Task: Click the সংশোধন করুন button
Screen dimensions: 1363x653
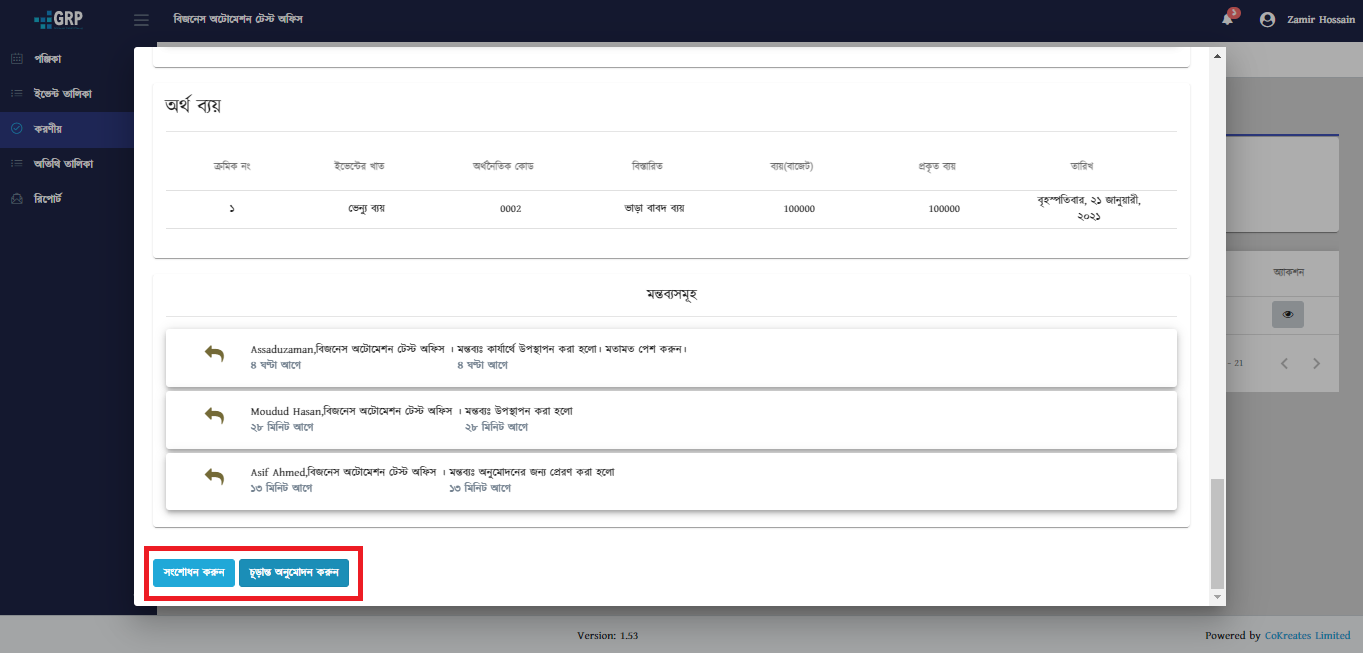Action: pos(194,573)
